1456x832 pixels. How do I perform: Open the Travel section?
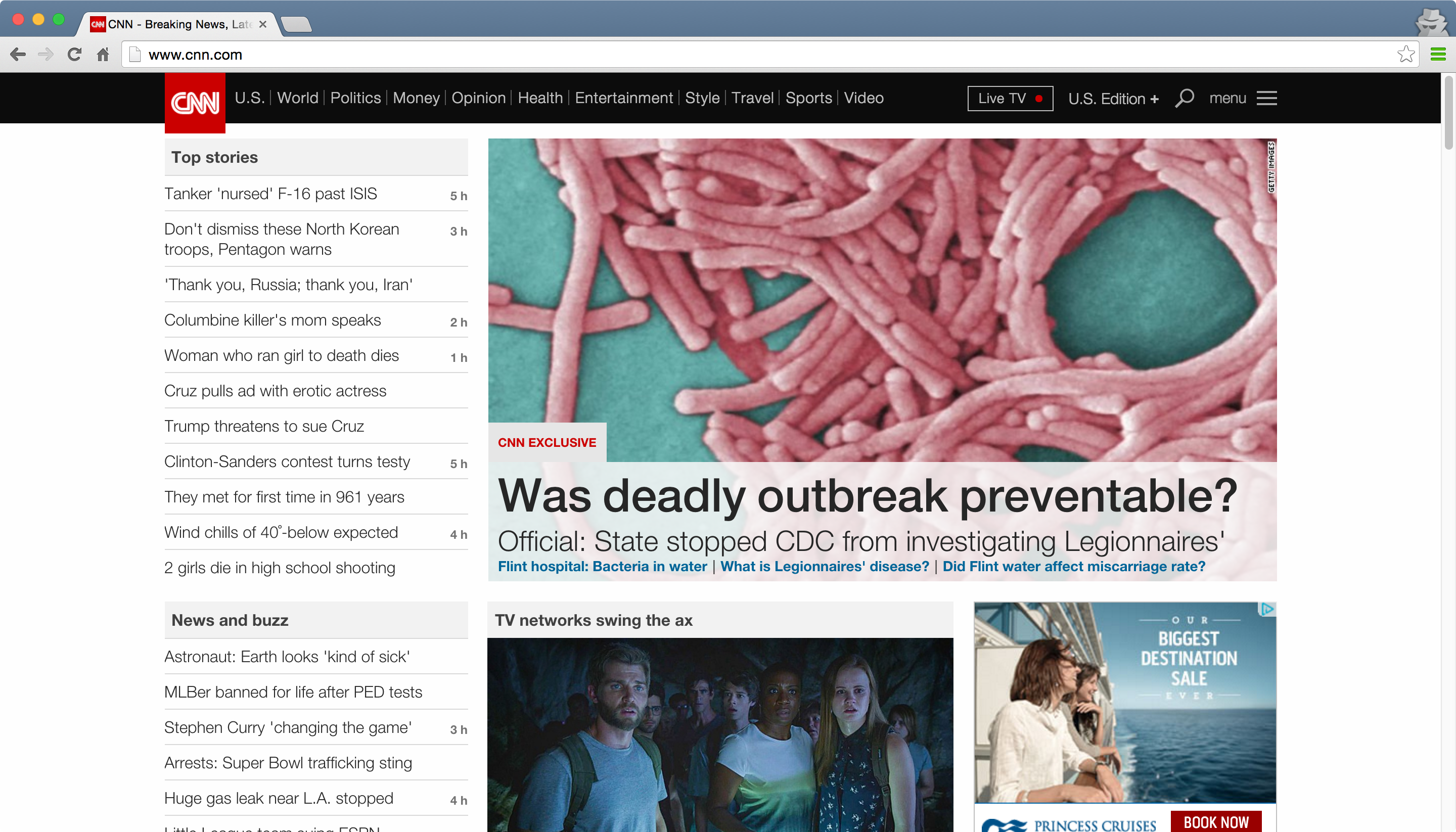pos(752,98)
